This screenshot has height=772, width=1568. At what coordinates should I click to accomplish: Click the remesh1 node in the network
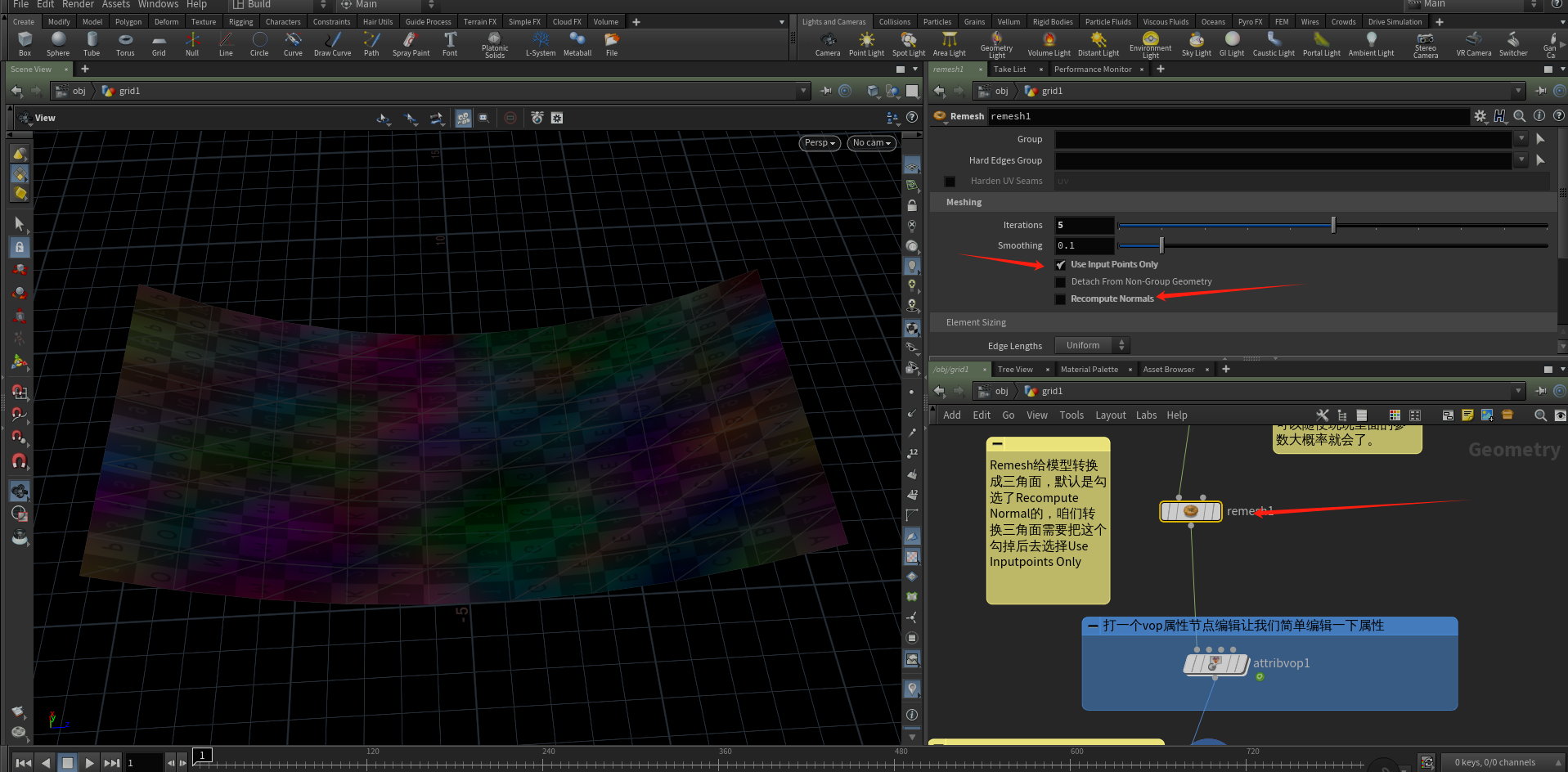coord(1191,511)
